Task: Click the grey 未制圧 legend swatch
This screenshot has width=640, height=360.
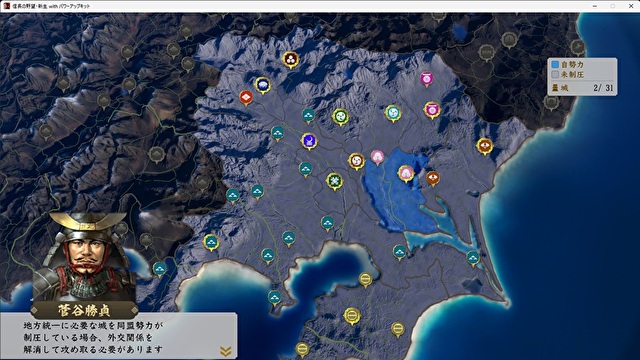Action: 555,74
